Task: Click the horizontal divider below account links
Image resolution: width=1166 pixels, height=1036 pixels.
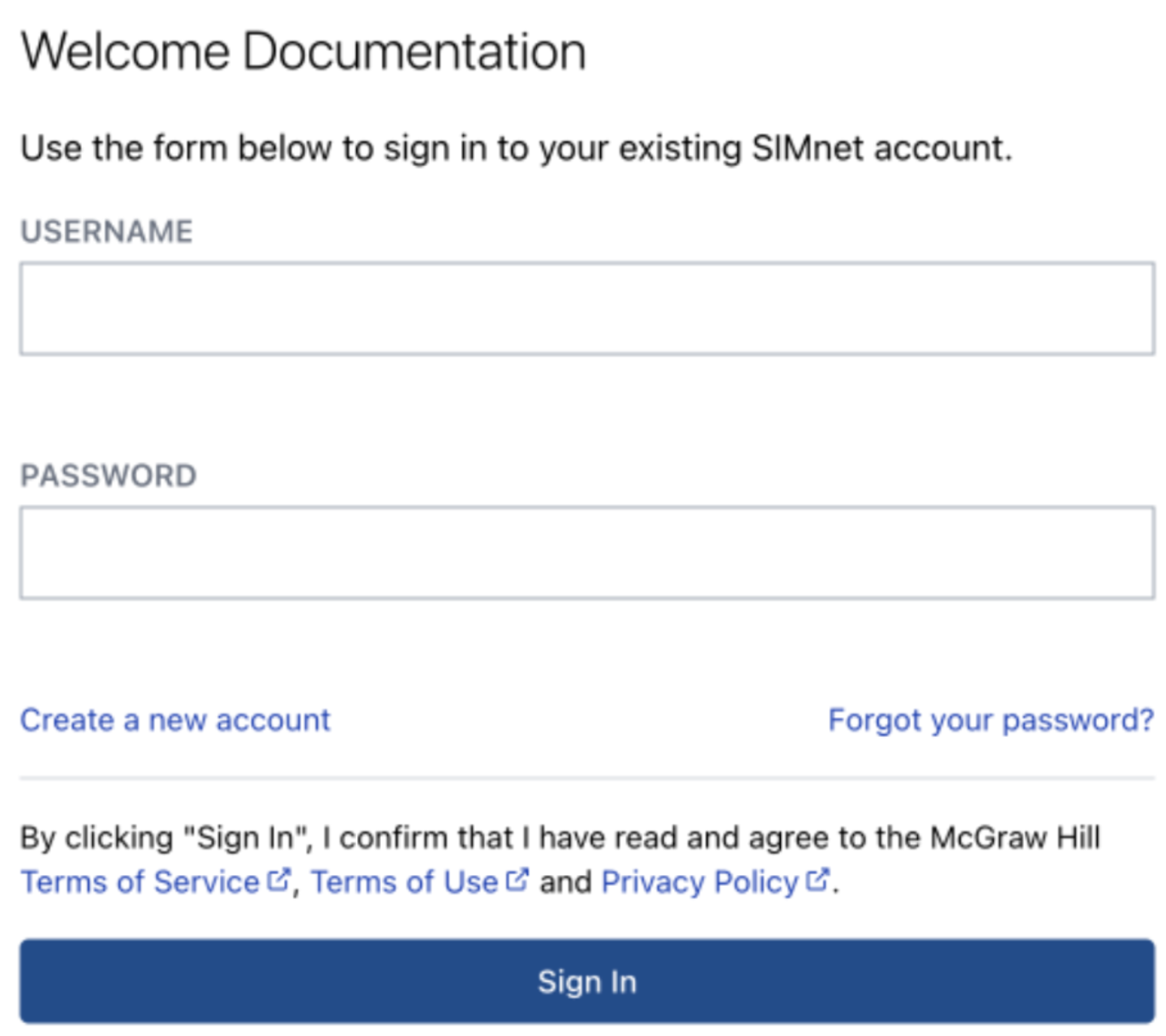Action: pyautogui.click(x=586, y=778)
